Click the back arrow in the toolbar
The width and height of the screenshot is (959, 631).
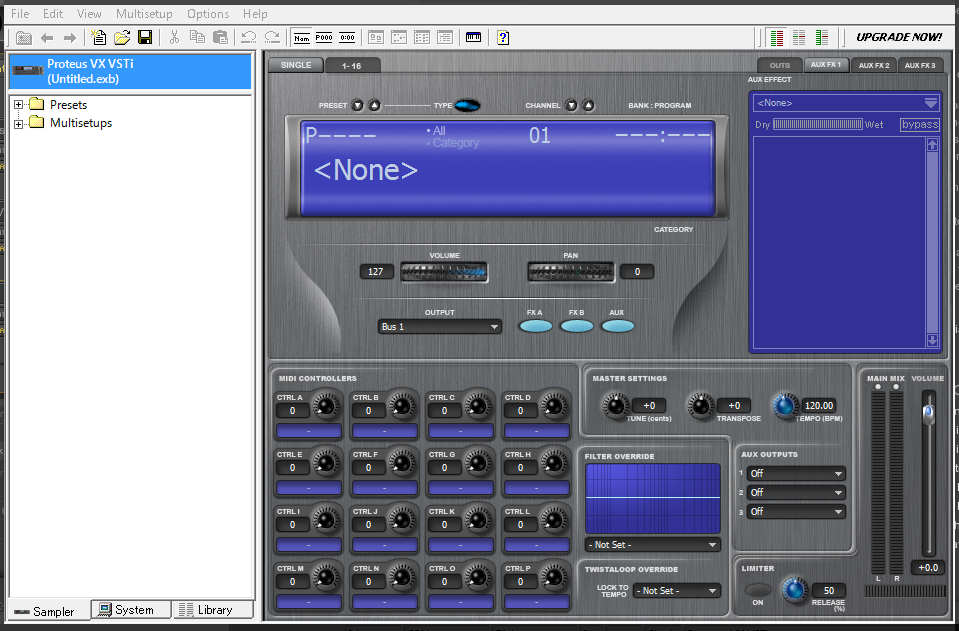(46, 38)
